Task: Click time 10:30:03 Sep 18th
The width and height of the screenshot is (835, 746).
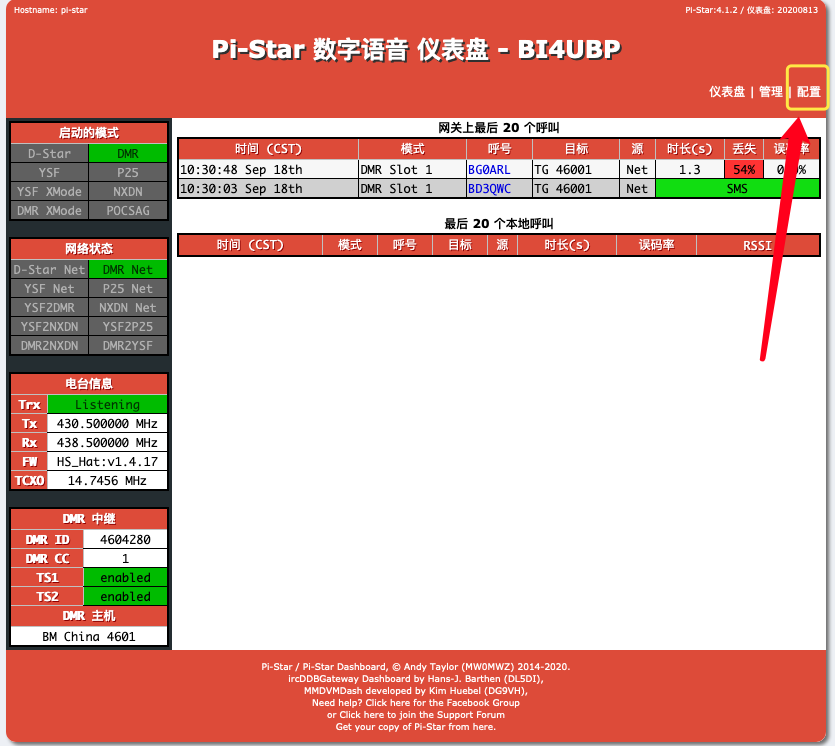Action: [x=241, y=189]
